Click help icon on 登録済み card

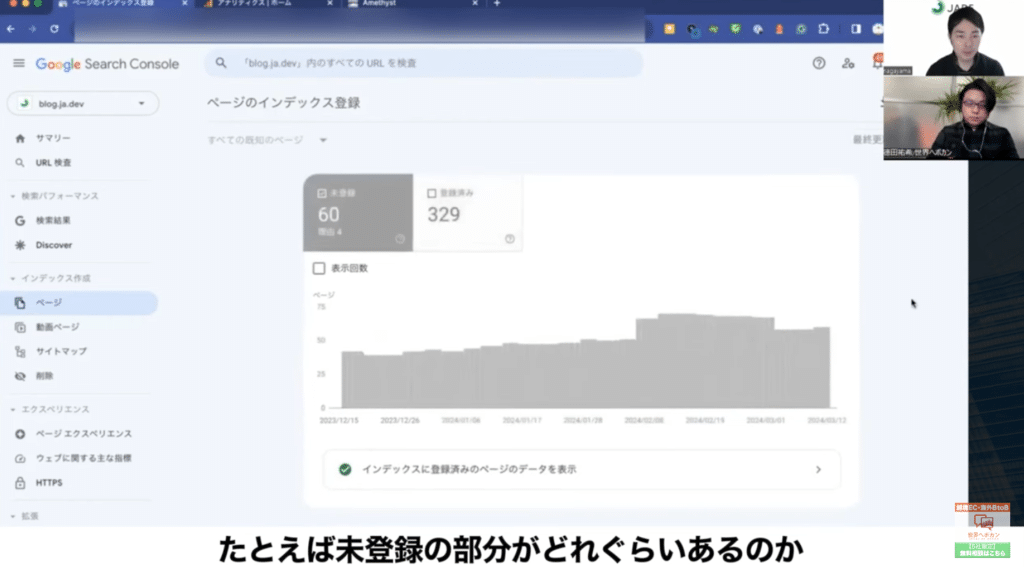tap(509, 239)
